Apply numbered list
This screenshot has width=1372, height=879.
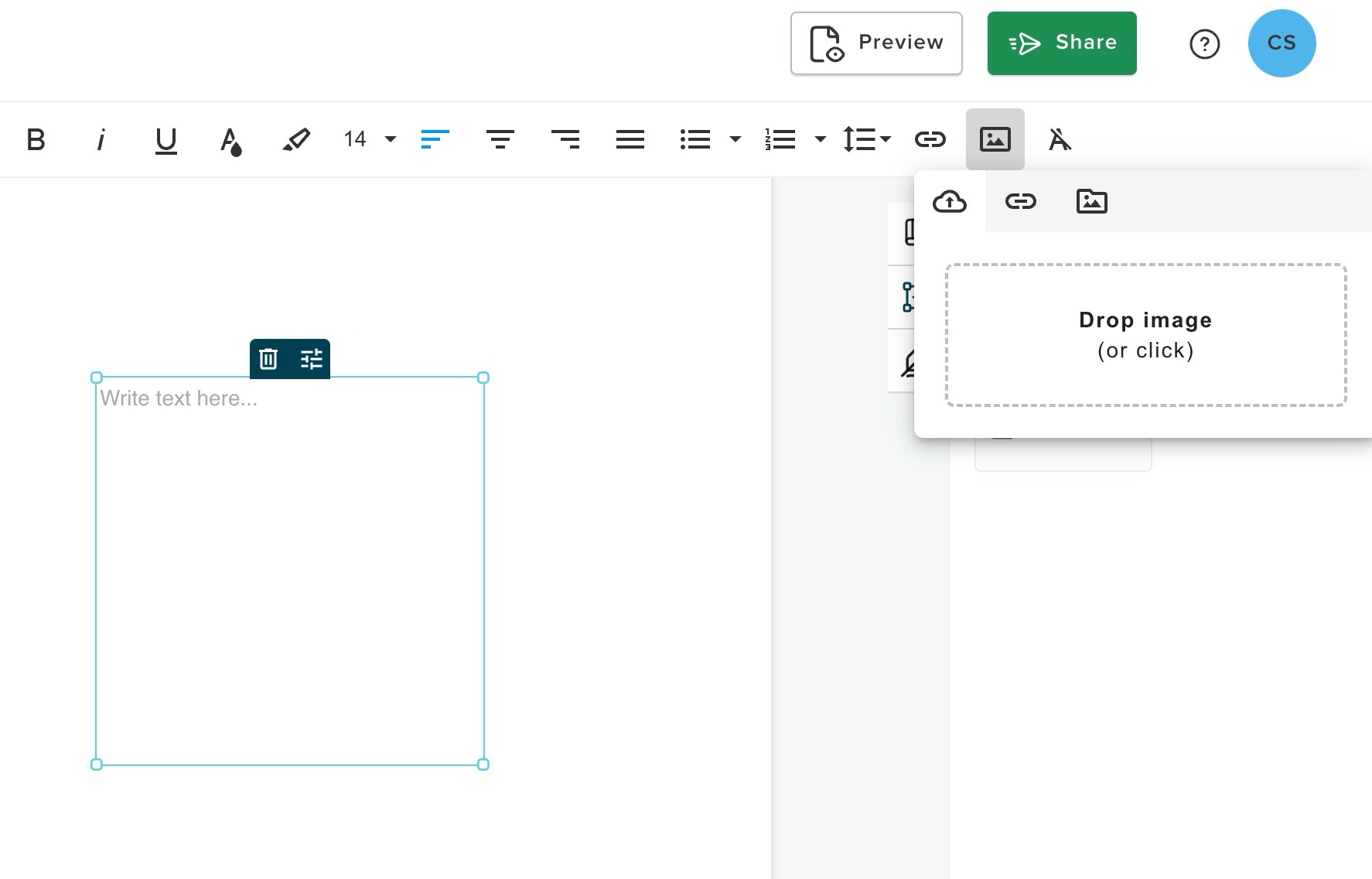pyautogui.click(x=780, y=139)
